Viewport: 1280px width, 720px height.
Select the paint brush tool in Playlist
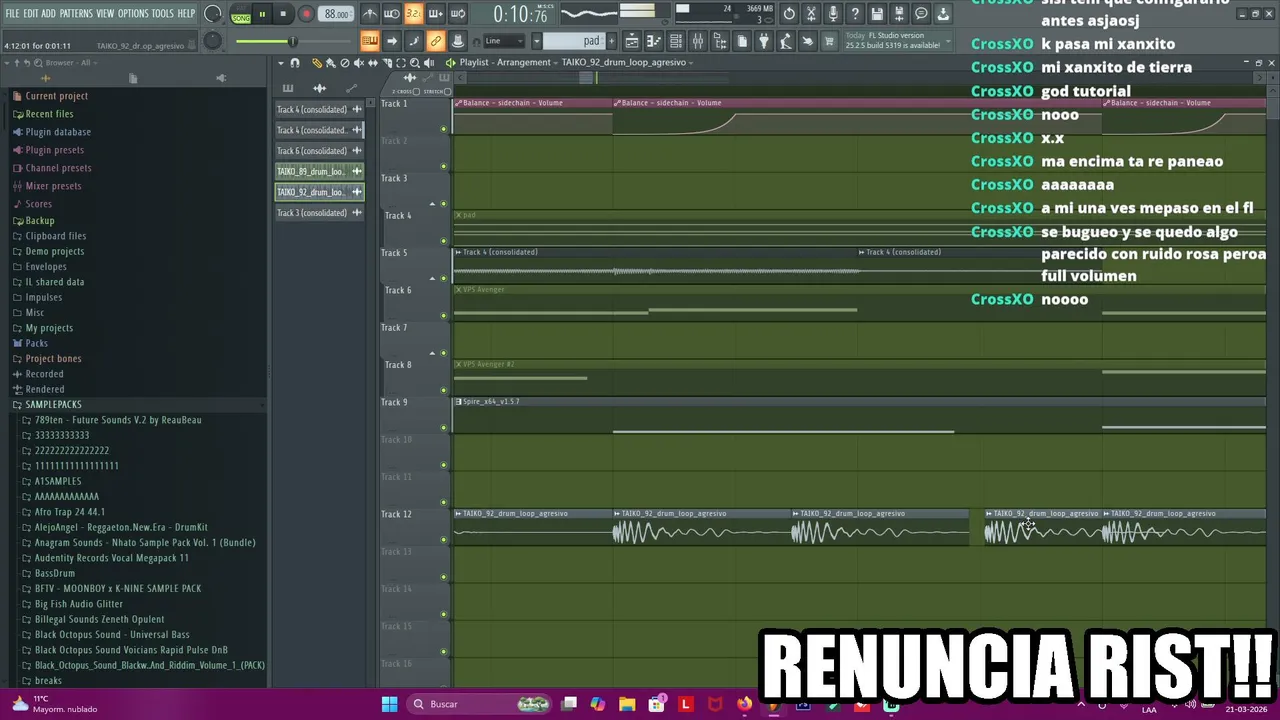(x=330, y=62)
